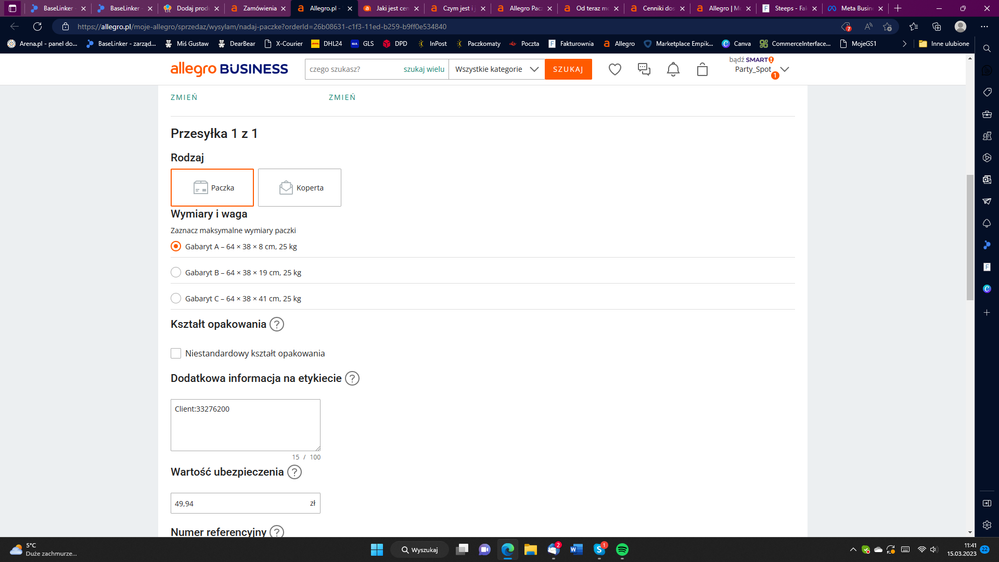Click the first ZMIEŃ link

coord(184,97)
